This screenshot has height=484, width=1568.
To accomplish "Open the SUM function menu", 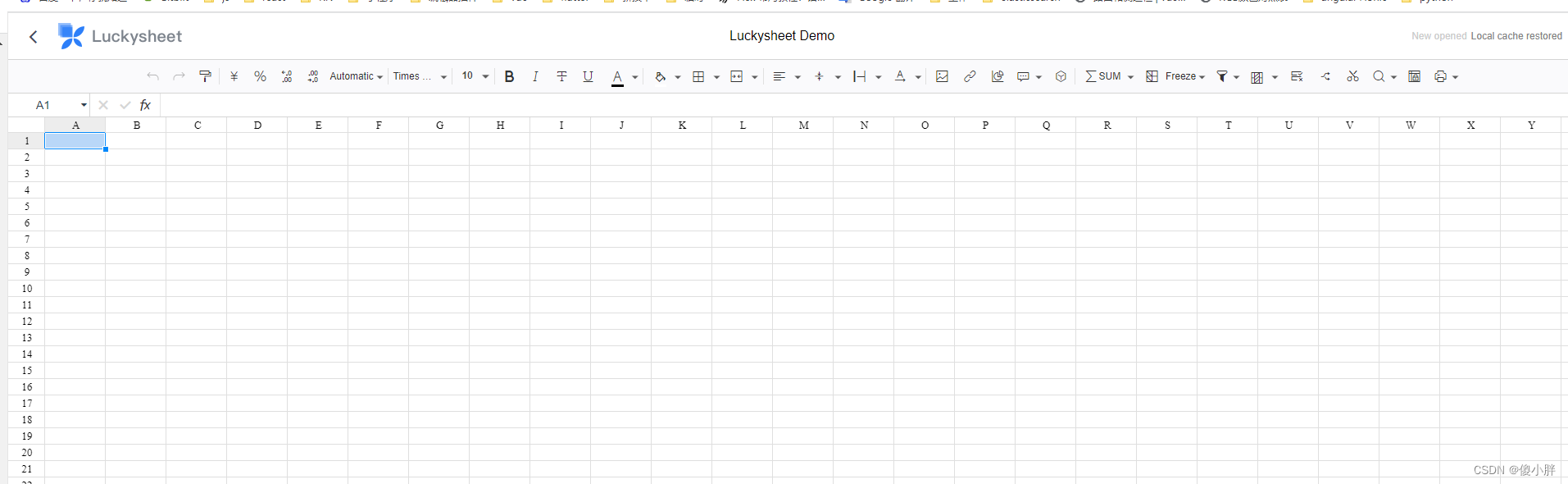I will 1109,76.
